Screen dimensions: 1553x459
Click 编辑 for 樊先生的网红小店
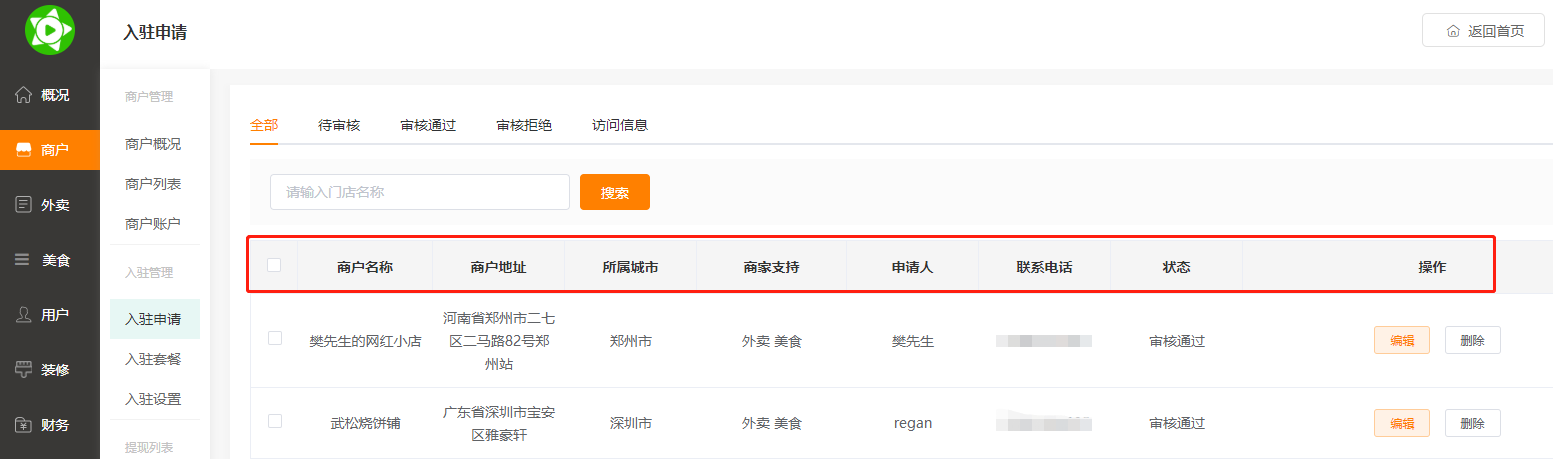[1402, 340]
